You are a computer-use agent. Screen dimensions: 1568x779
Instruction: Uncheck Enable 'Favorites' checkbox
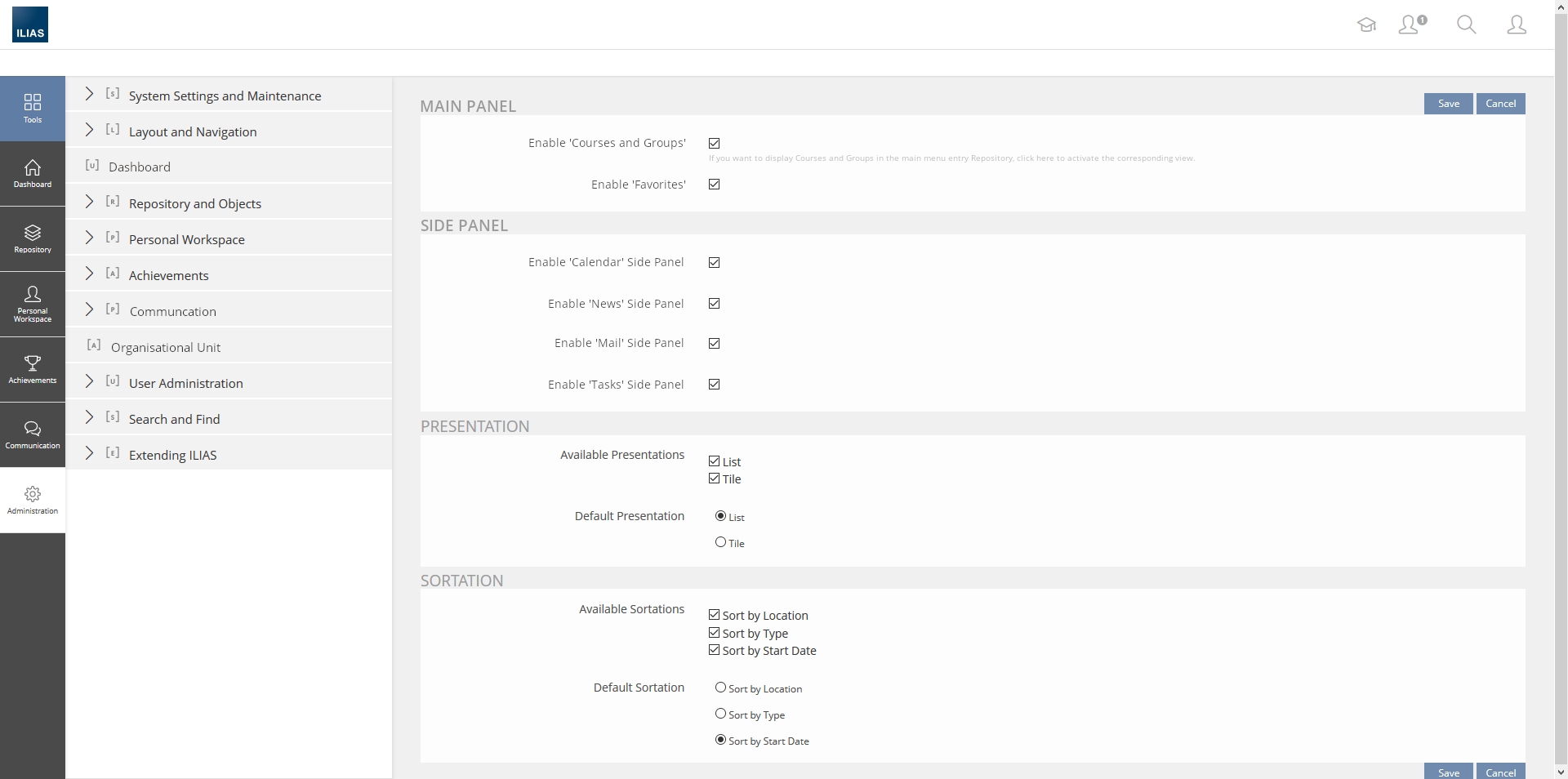(715, 185)
